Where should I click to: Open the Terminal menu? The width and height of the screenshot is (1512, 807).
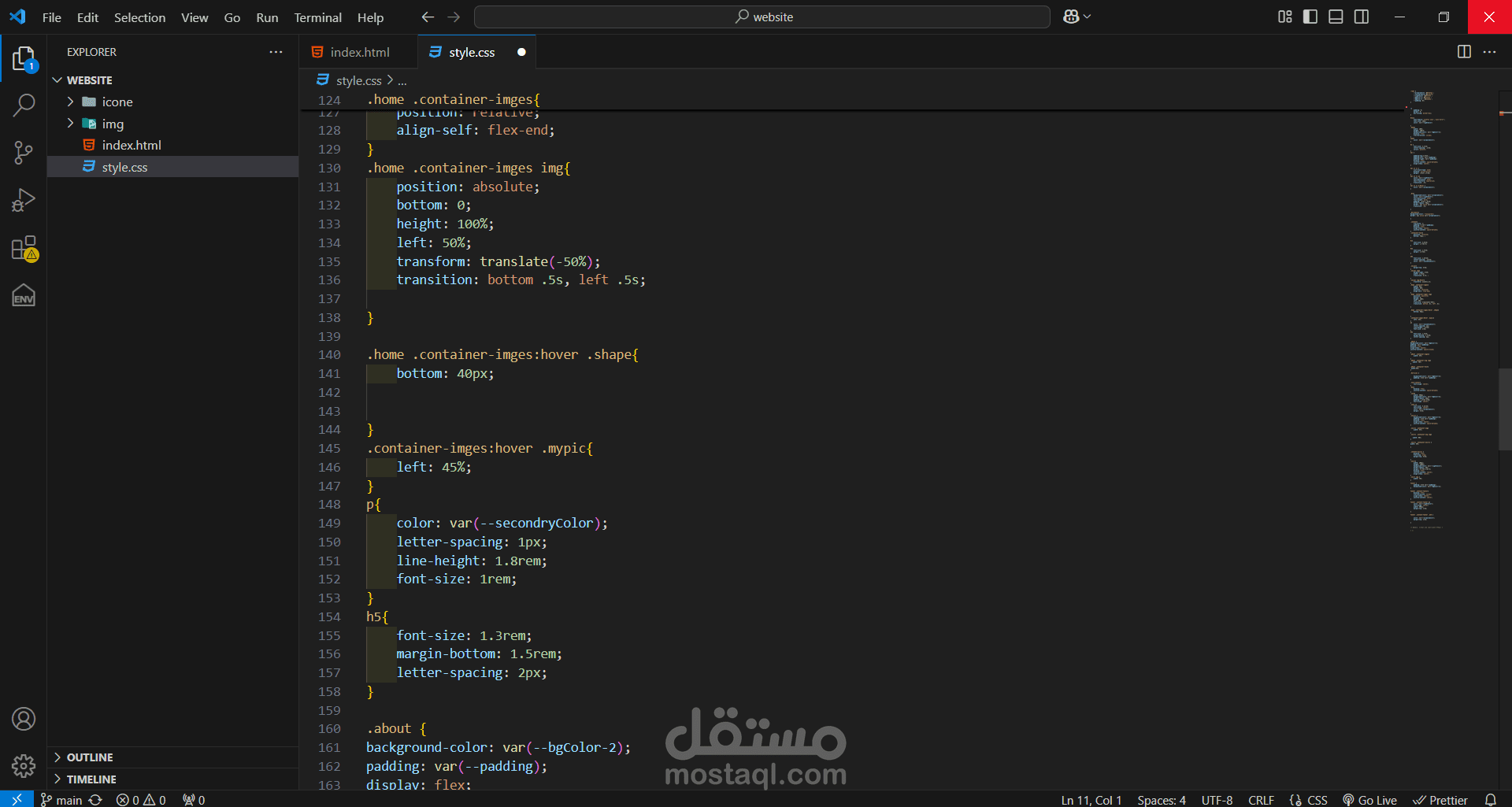317,17
